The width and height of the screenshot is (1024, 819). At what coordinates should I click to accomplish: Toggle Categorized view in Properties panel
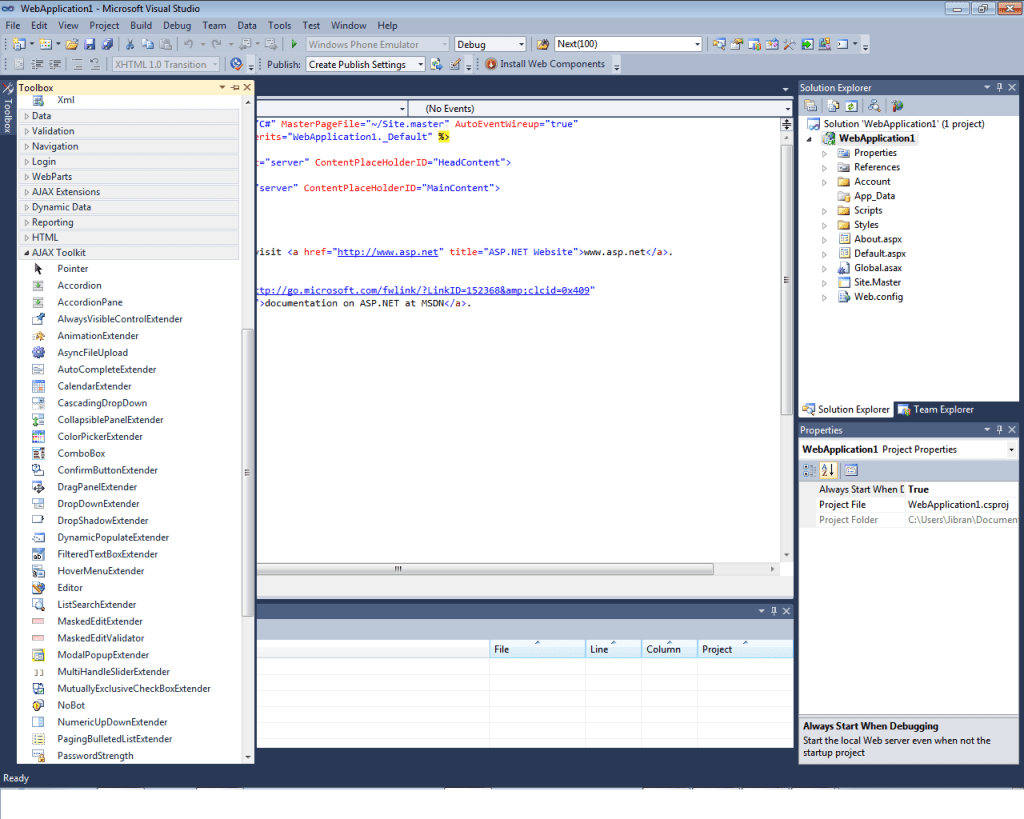click(810, 470)
